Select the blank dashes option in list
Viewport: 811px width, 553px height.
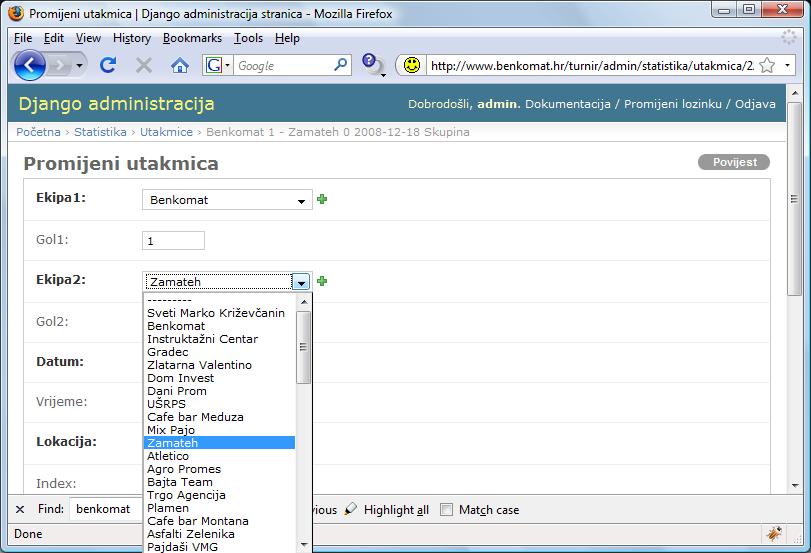pyautogui.click(x=220, y=300)
